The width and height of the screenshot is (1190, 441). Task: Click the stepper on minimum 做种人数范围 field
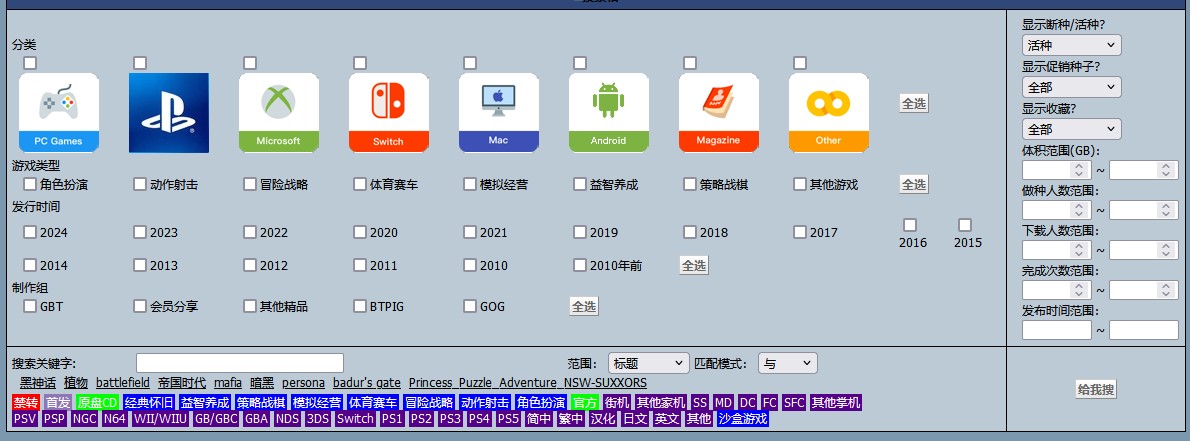1080,209
